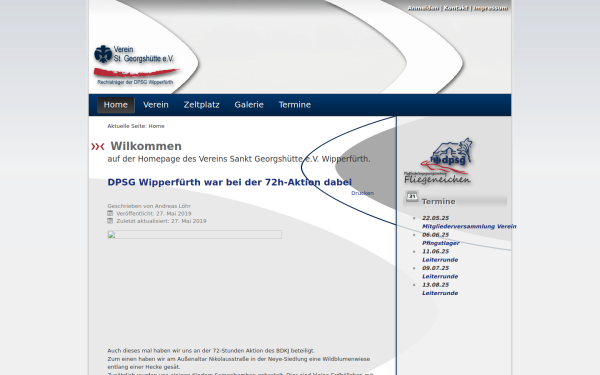Open the 72h-Aktion article headline
The width and height of the screenshot is (600, 375).
click(230, 182)
